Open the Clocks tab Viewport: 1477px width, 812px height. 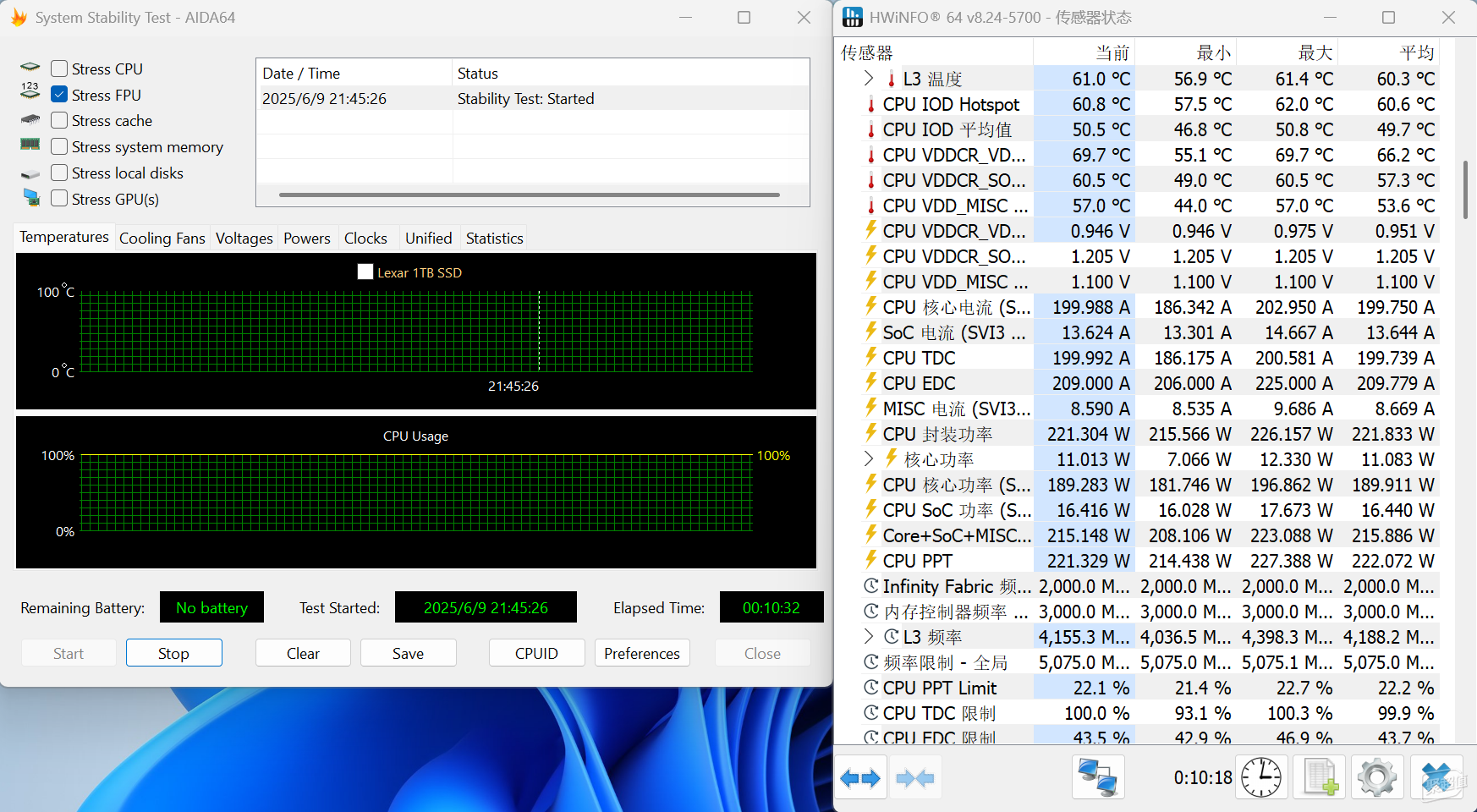pos(365,239)
